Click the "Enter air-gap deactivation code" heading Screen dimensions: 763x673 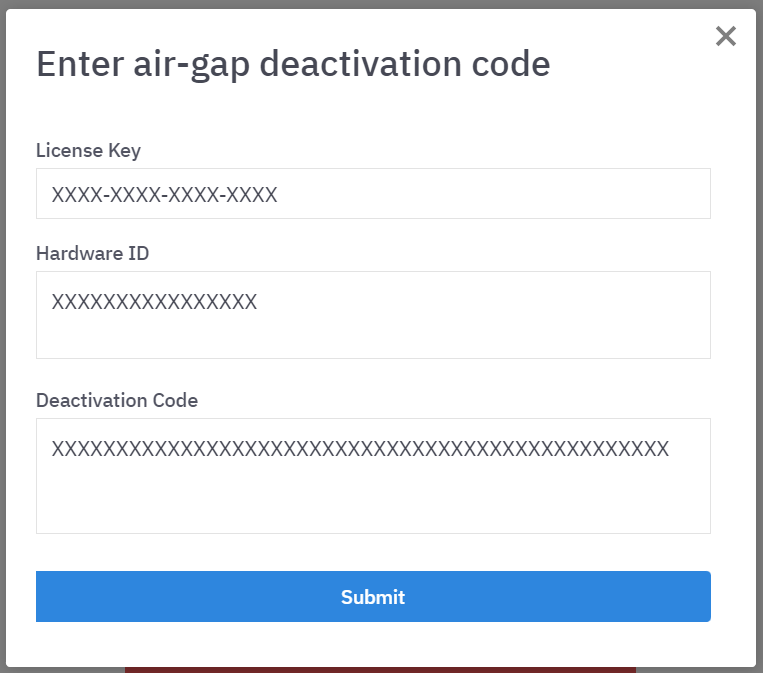click(x=293, y=64)
